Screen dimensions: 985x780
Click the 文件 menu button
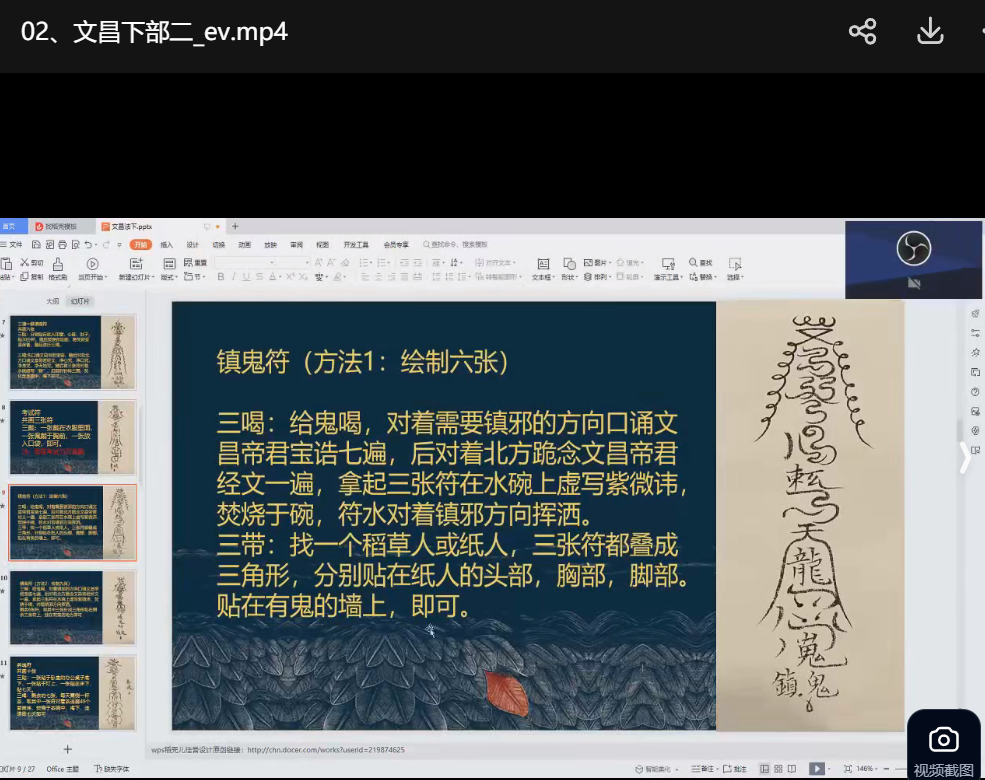point(15,244)
